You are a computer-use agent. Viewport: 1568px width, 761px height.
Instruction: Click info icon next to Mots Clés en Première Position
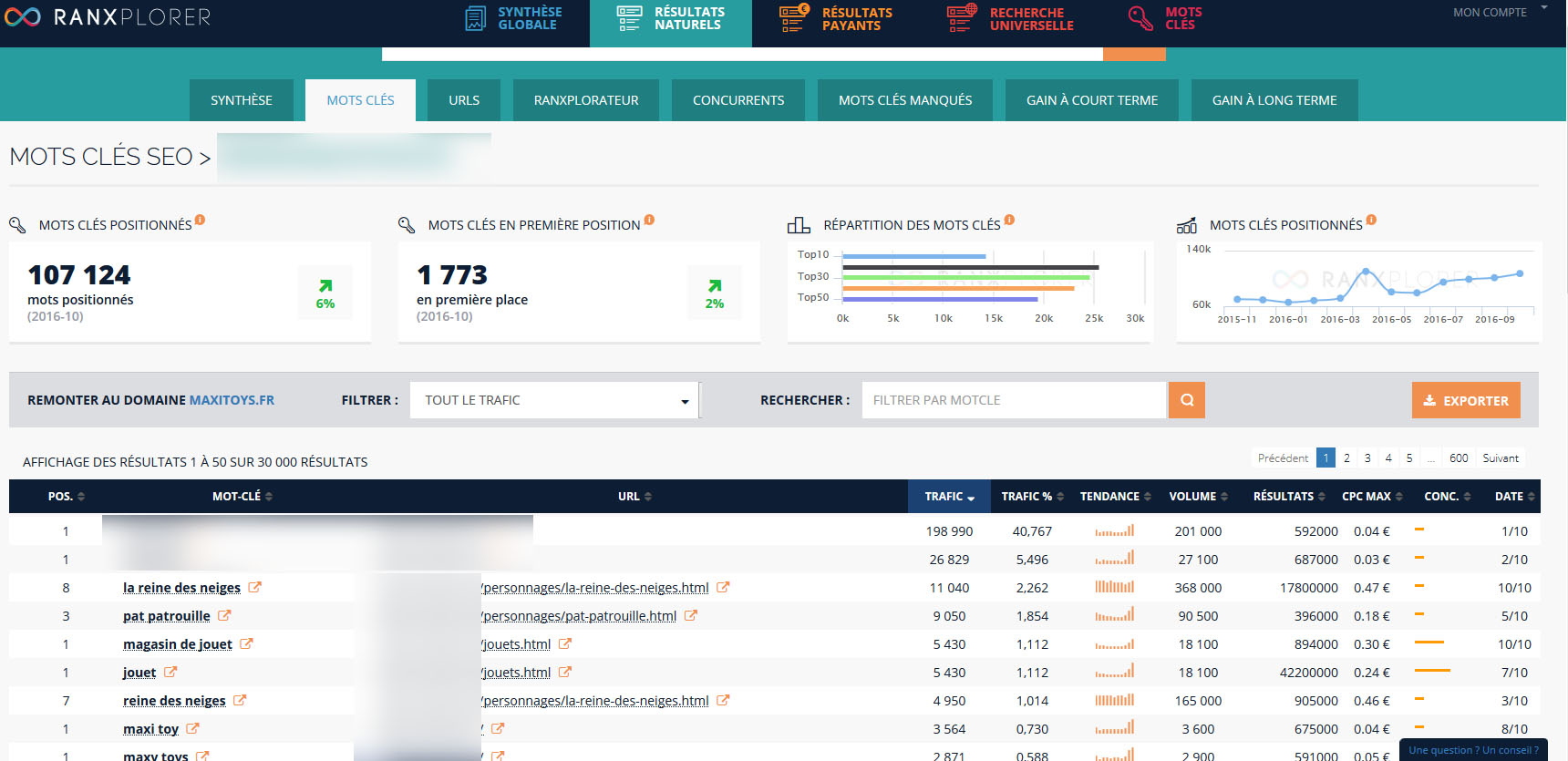649,220
